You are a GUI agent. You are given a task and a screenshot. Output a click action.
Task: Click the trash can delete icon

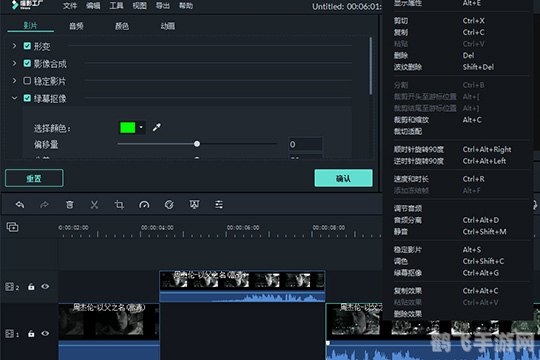(x=70, y=205)
